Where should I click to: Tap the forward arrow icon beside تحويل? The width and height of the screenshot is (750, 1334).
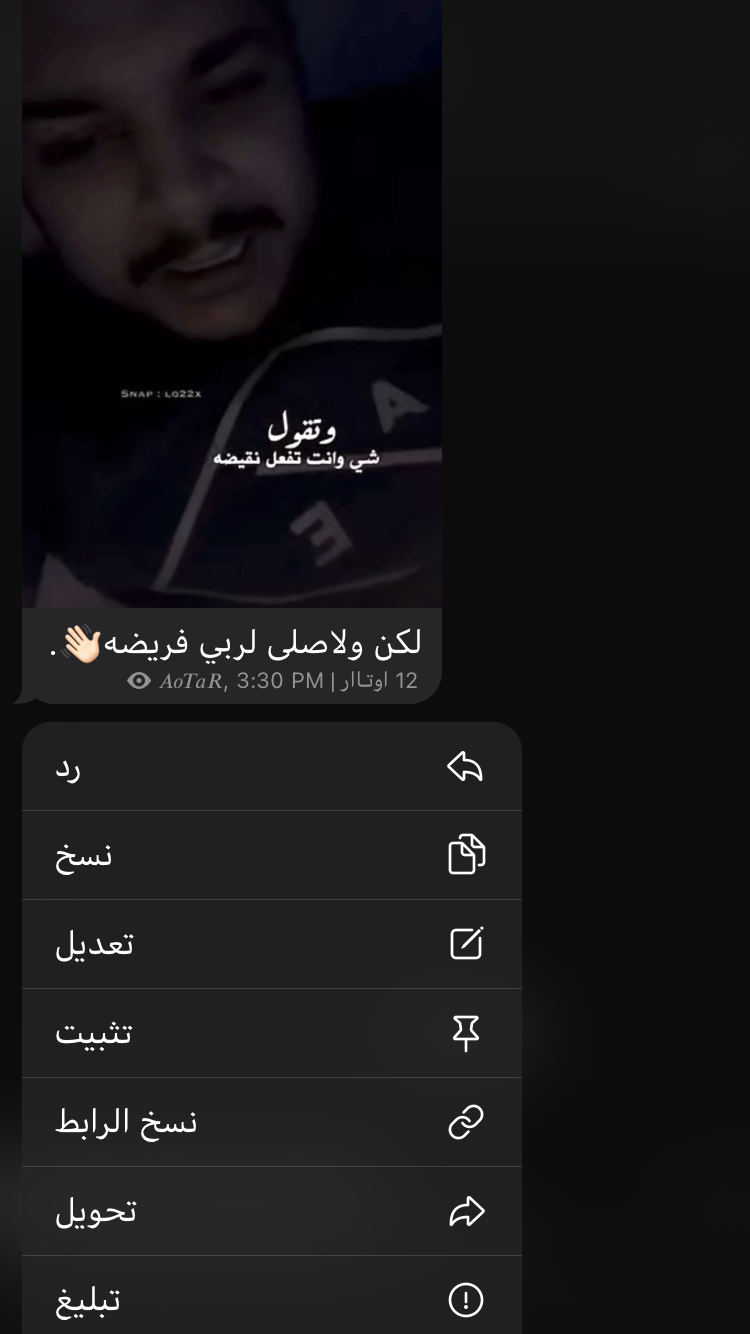[x=466, y=1212]
